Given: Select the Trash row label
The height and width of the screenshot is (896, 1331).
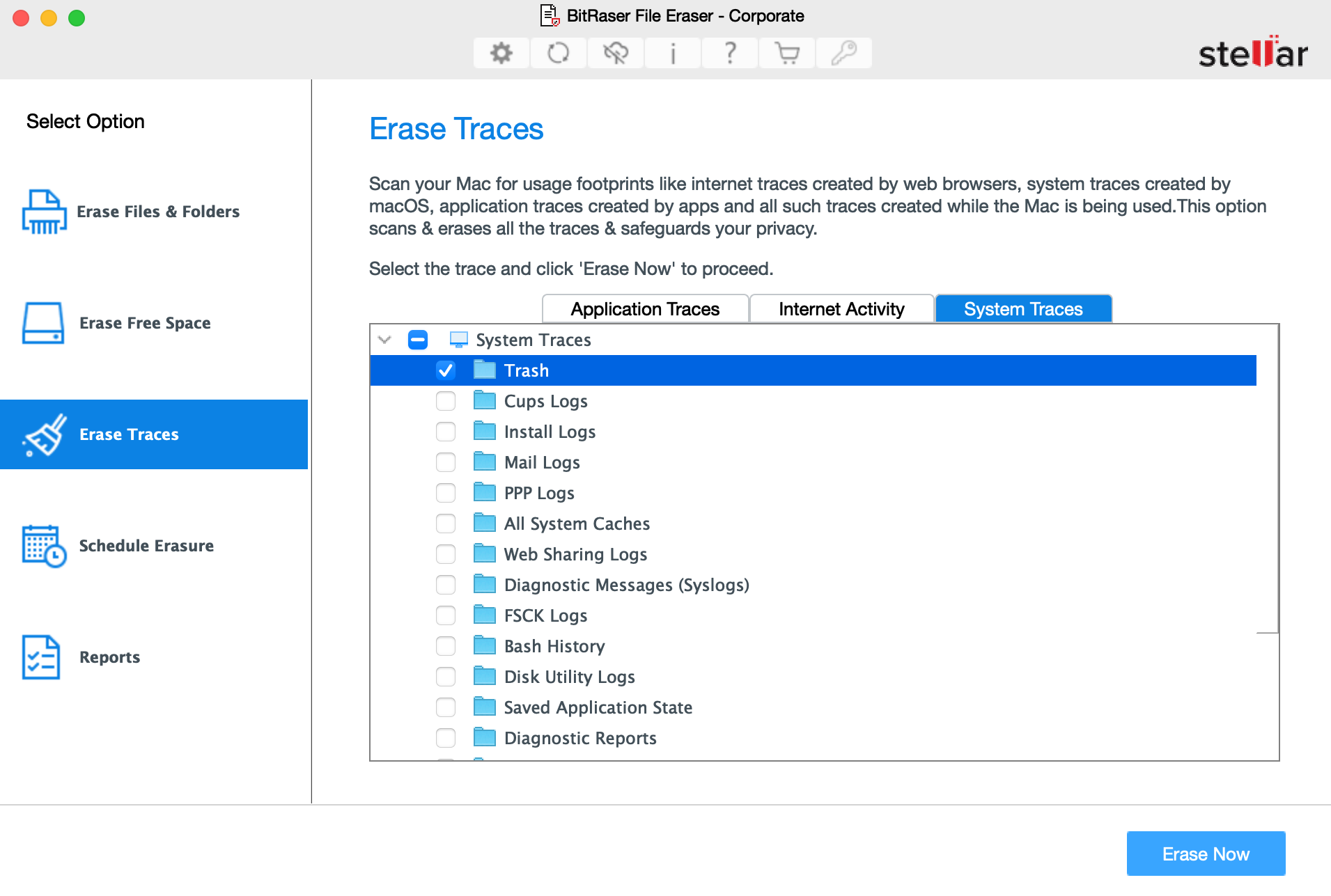Looking at the screenshot, I should [527, 370].
